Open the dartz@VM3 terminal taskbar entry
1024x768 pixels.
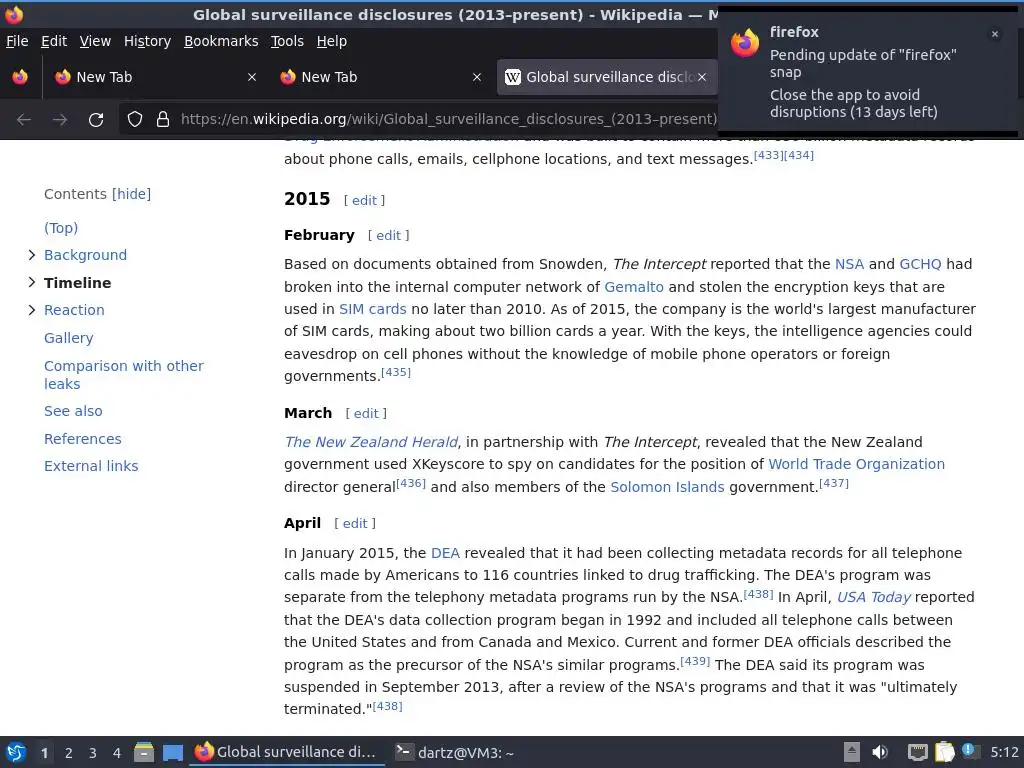[456, 753]
